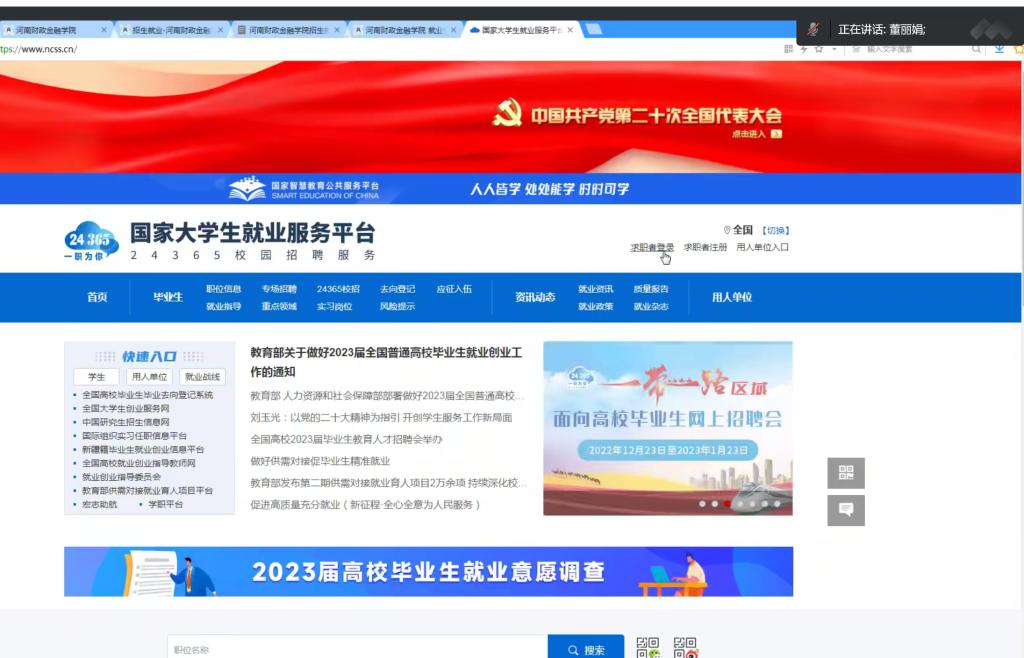Select the 学生 quick entry tab
The height and width of the screenshot is (658, 1024).
click(97, 377)
